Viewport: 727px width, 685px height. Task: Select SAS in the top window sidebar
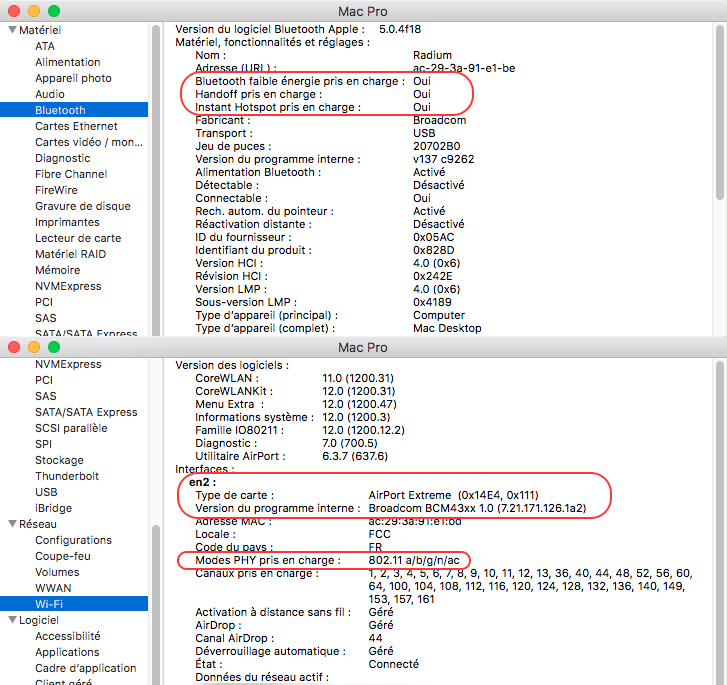(45, 318)
